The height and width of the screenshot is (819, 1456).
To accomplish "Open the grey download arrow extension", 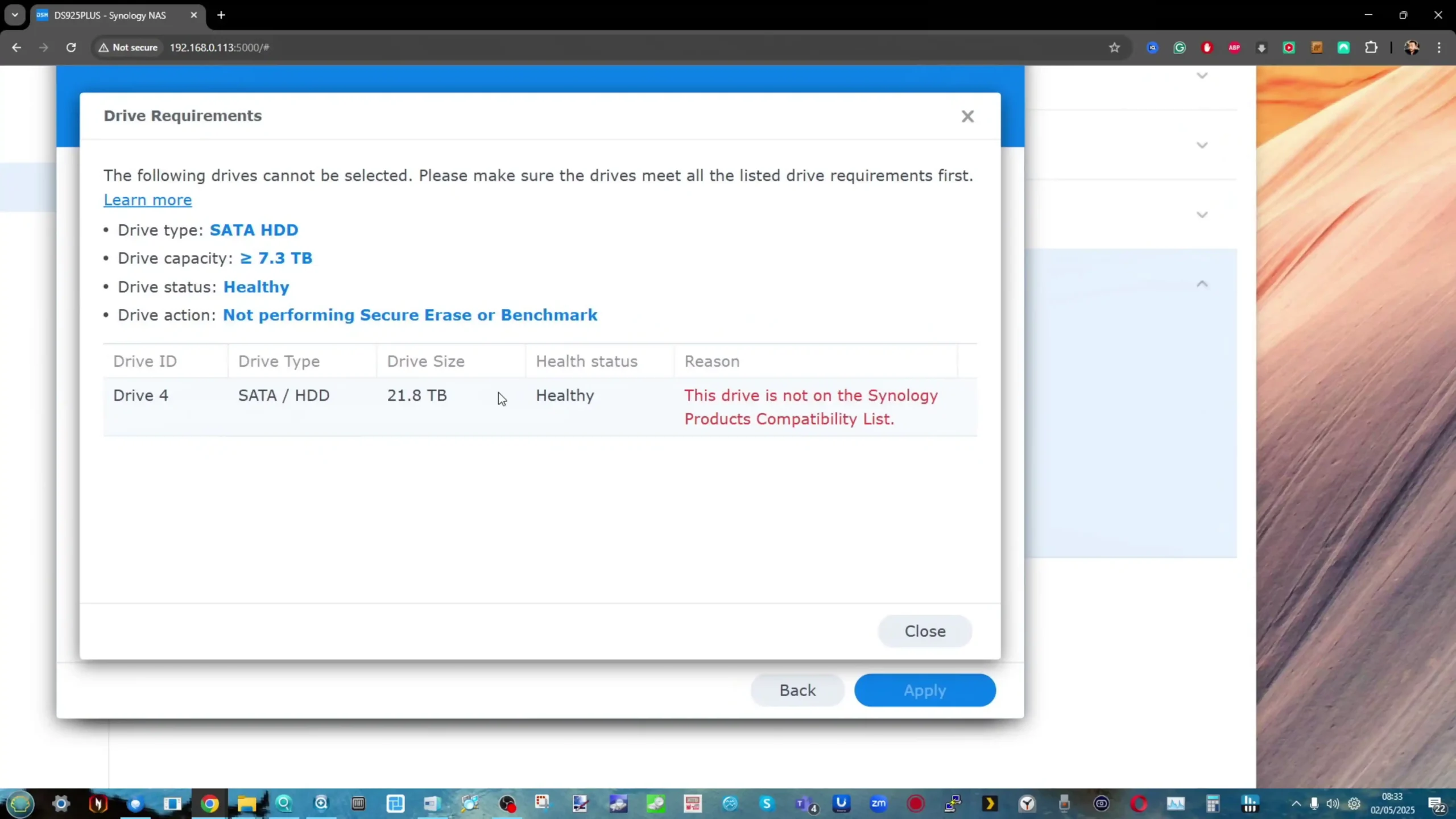I will tap(1261, 48).
